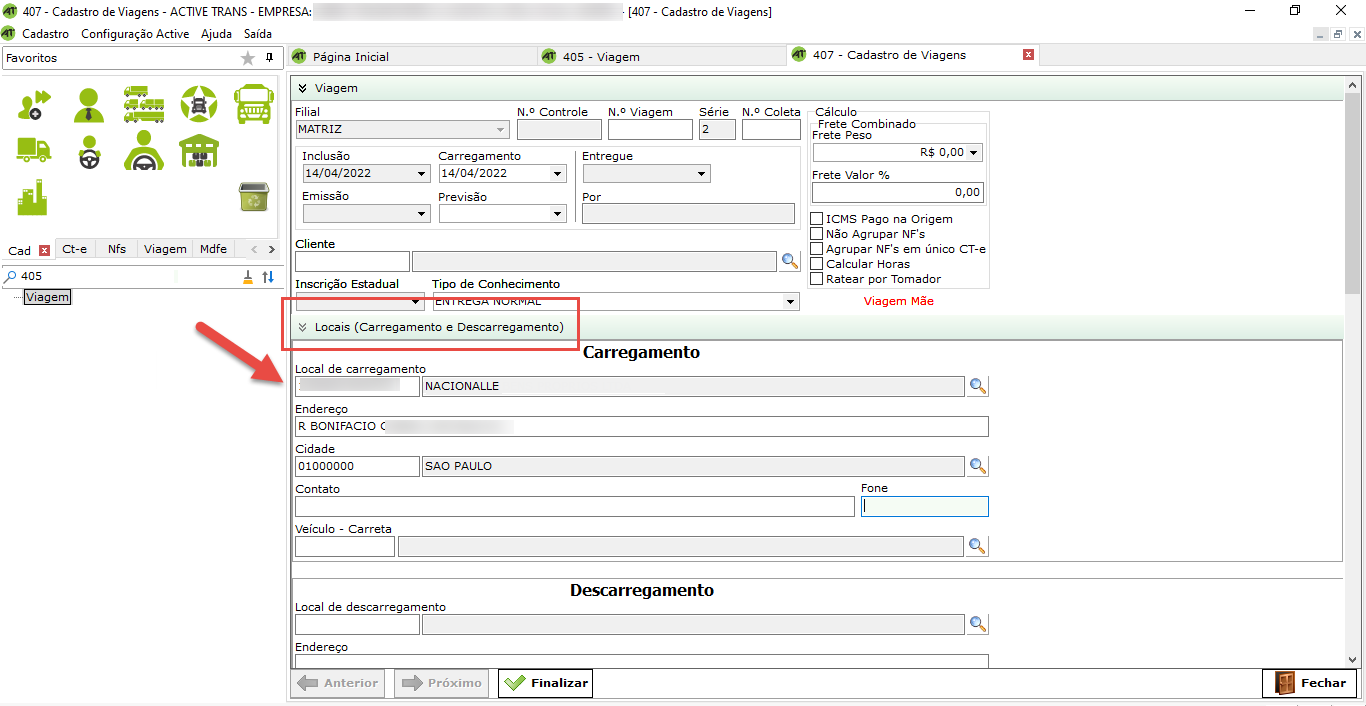The image size is (1366, 706).
Task: Open the Tipo de Conhecimento dropdown
Action: (x=790, y=302)
